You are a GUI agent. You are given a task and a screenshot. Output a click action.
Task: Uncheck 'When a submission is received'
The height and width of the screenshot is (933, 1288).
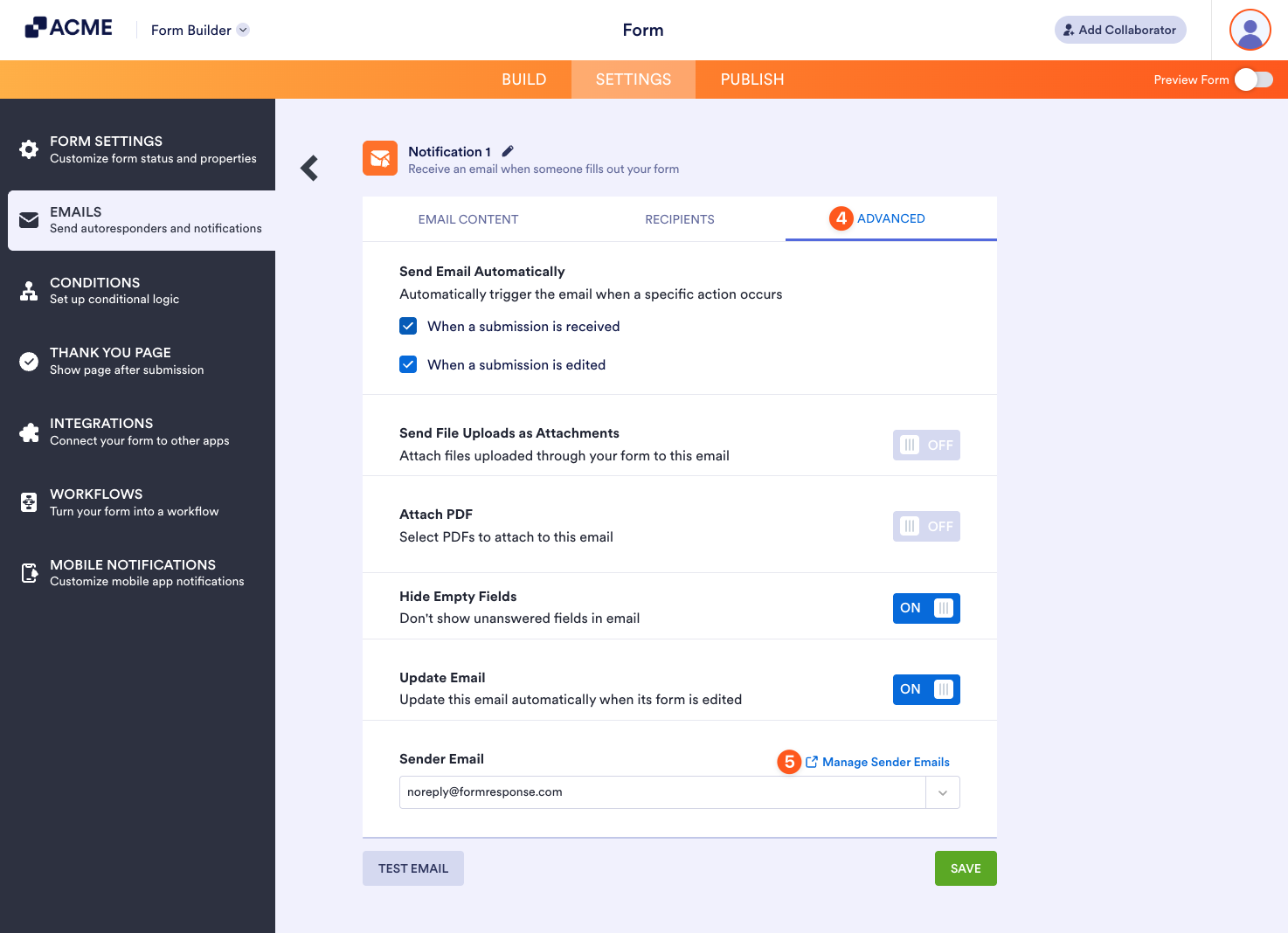pyautogui.click(x=408, y=326)
